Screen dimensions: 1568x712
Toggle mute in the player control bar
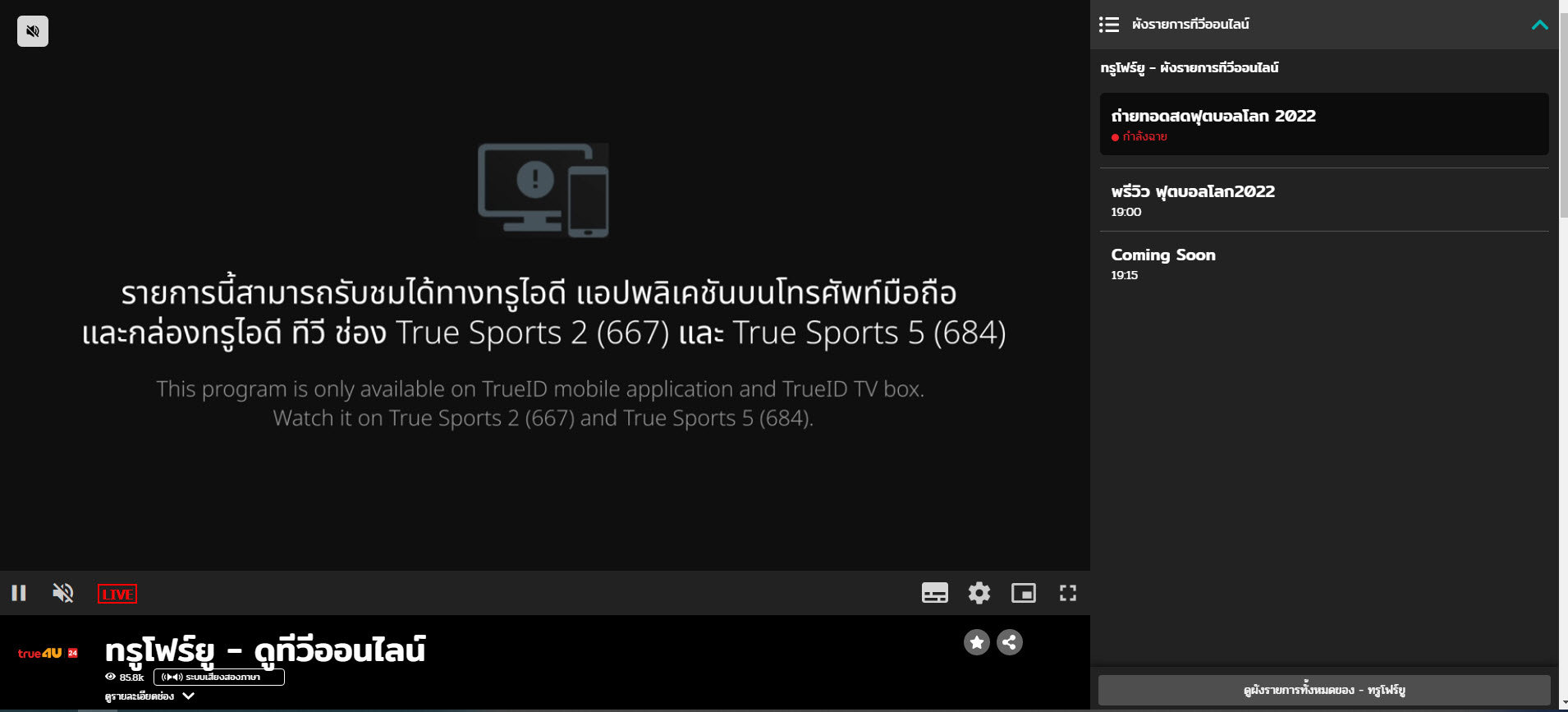63,593
